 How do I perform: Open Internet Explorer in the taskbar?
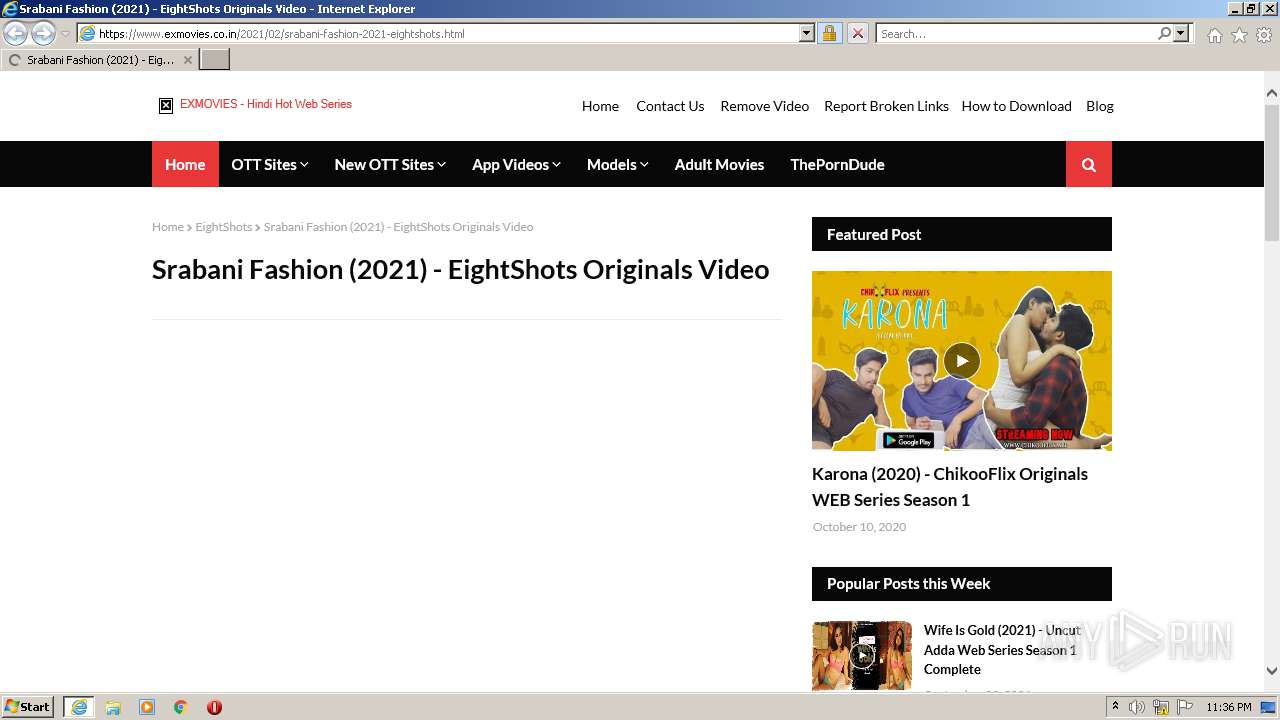pos(78,707)
